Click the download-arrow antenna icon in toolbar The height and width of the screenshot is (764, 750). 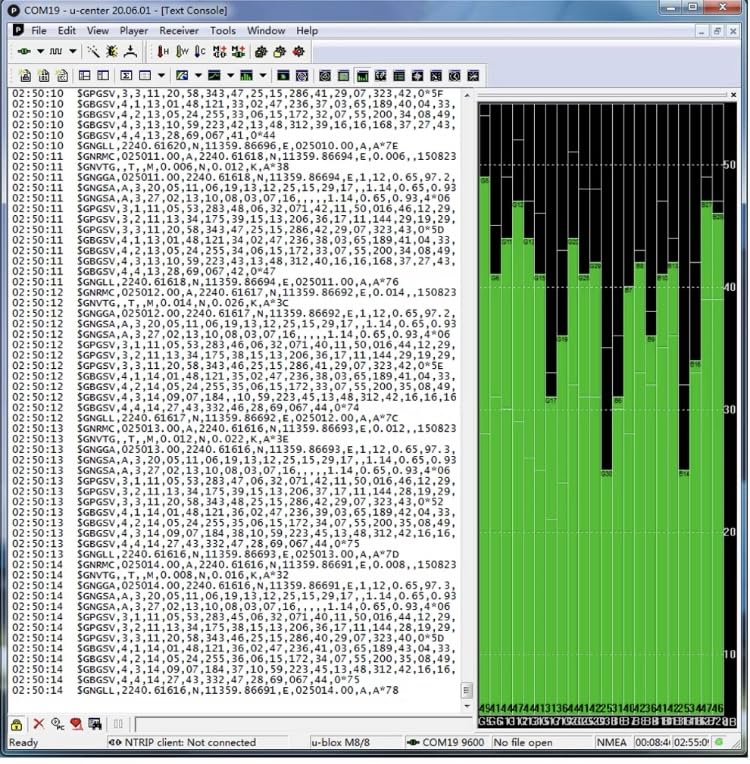click(x=131, y=51)
